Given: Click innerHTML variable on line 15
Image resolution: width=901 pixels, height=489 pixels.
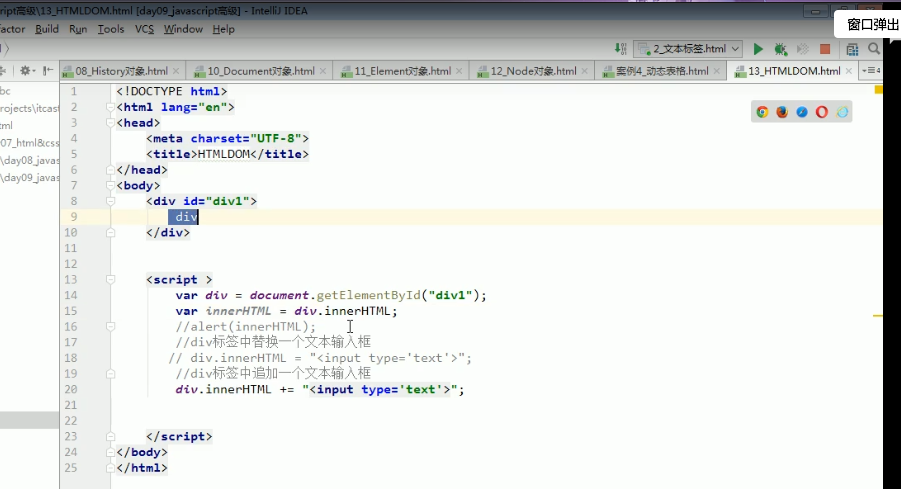Looking at the screenshot, I should tap(238, 311).
